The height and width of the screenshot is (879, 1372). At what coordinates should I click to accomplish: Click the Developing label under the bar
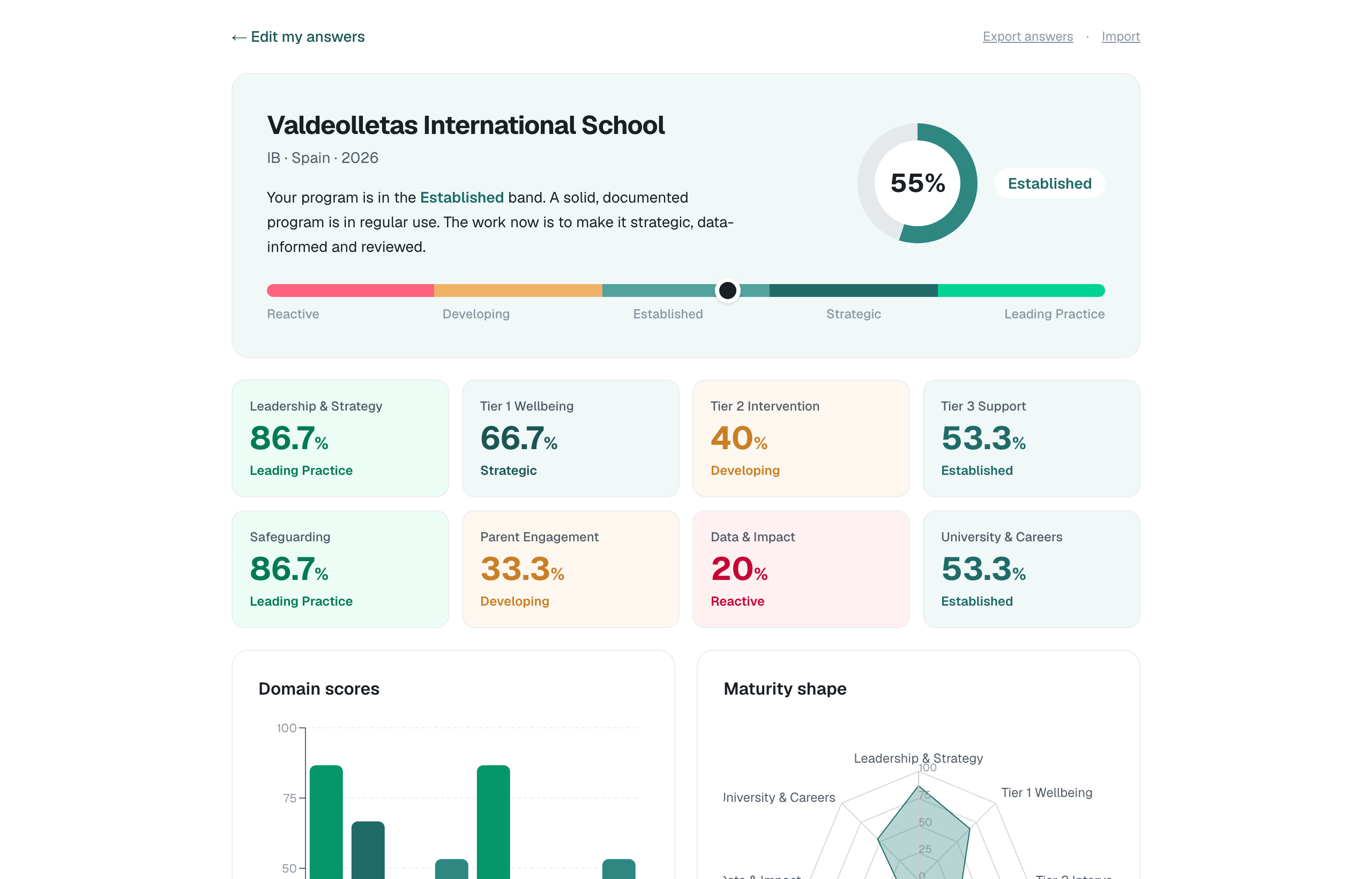476,314
